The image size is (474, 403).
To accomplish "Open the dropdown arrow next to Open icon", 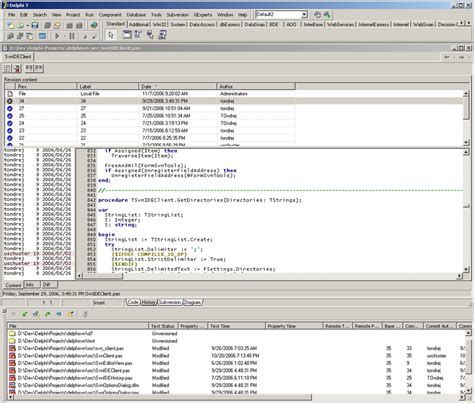I will [28, 25].
